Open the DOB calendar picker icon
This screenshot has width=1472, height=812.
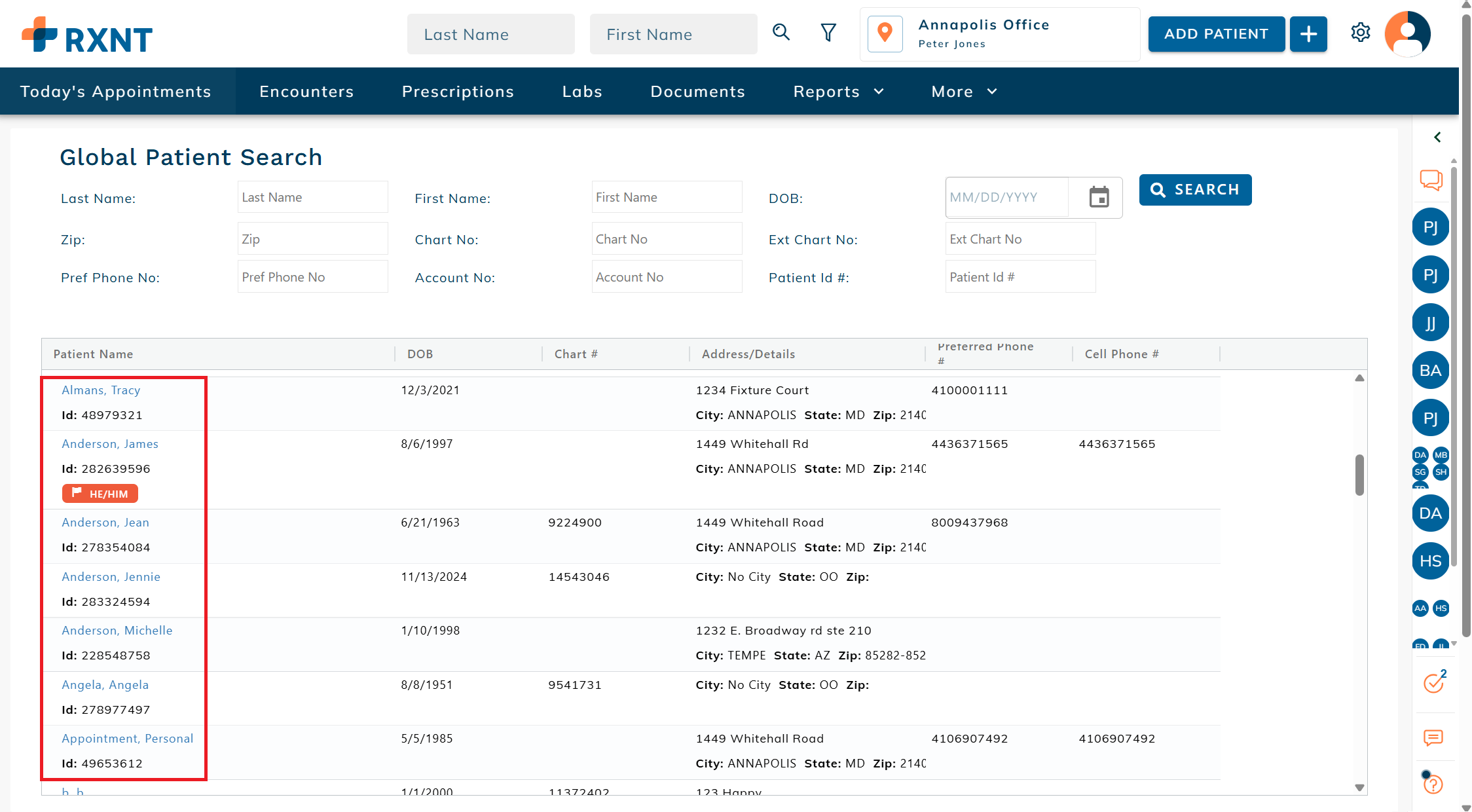click(1099, 197)
